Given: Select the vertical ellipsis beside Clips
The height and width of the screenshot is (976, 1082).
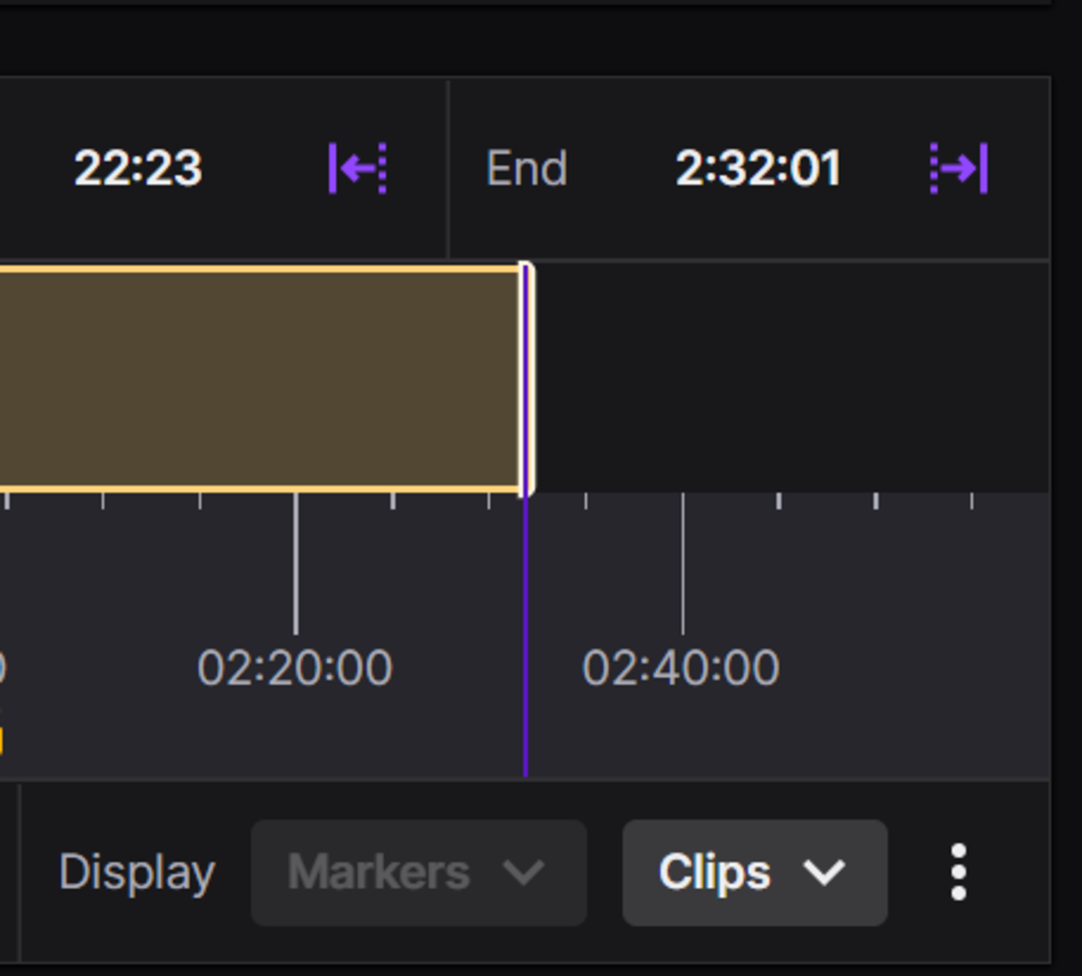Looking at the screenshot, I should click(x=959, y=873).
